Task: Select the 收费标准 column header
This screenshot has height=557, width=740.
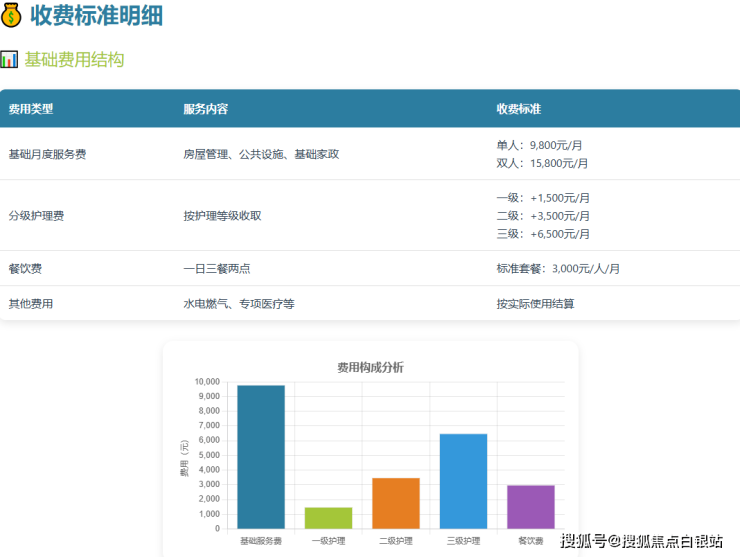Action: click(518, 108)
